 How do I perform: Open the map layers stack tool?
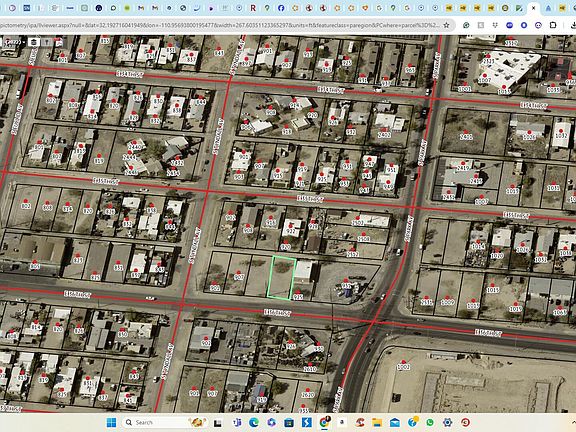click(x=34, y=42)
